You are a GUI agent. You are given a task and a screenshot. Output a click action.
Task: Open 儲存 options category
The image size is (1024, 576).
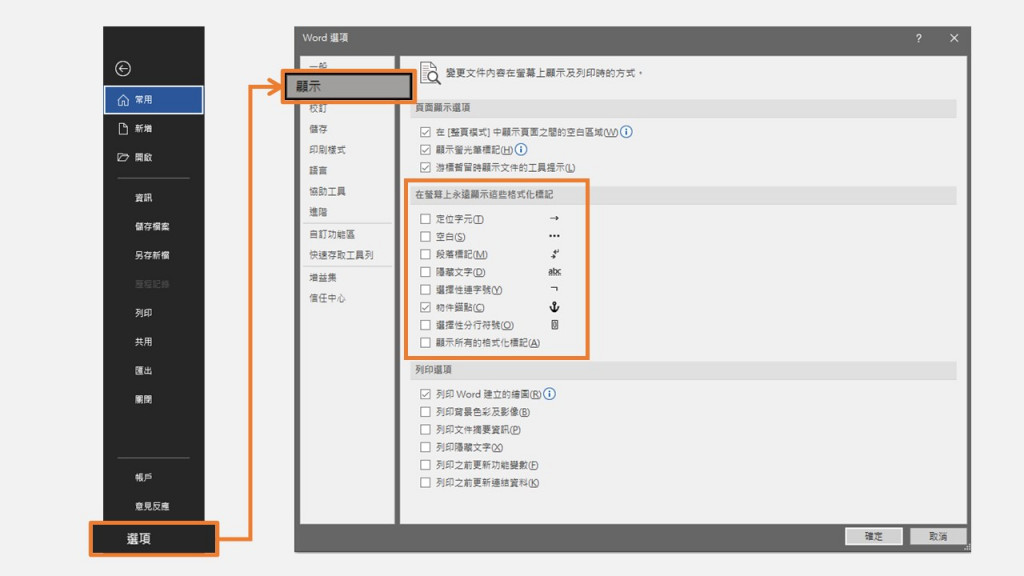click(318, 129)
